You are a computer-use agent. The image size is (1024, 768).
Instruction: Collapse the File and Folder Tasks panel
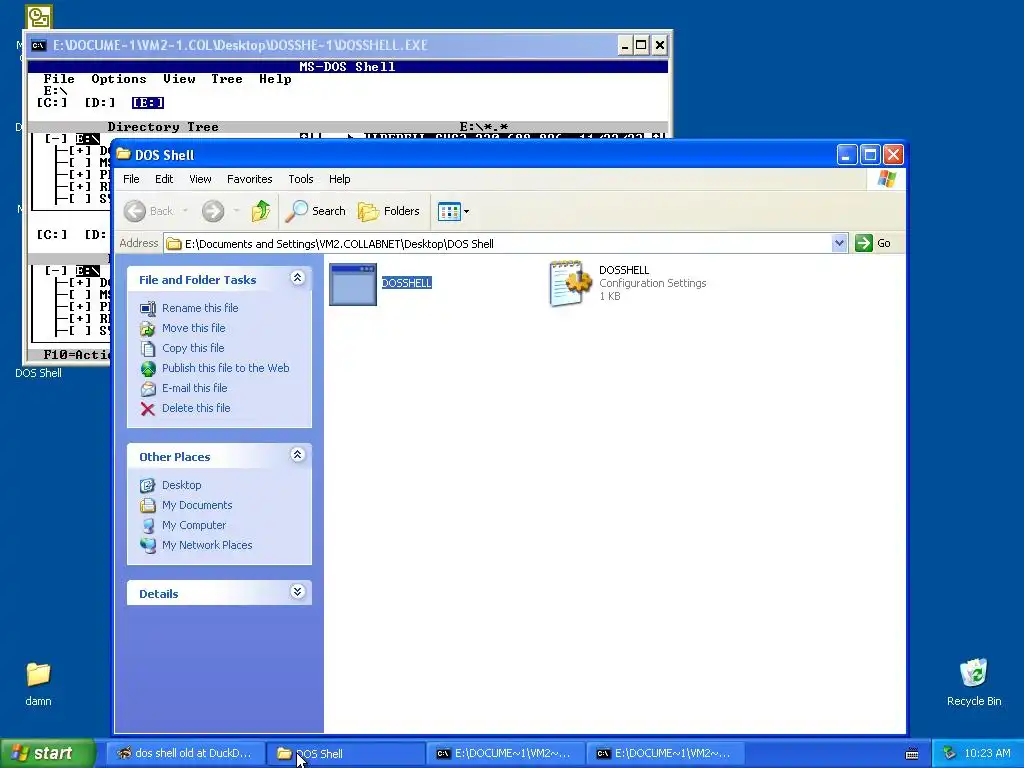pyautogui.click(x=298, y=278)
